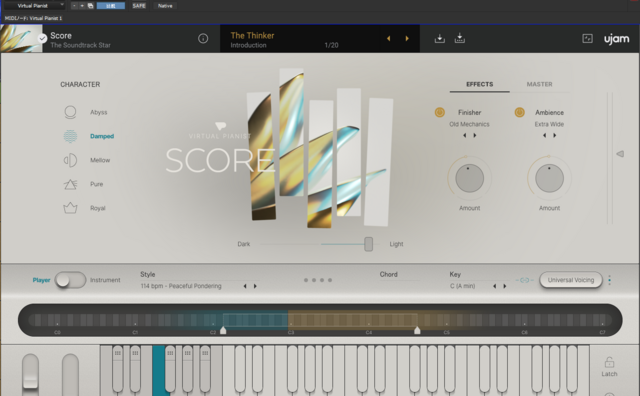Click the range marker near C5
Screen dimensions: 640x396
tap(417, 330)
